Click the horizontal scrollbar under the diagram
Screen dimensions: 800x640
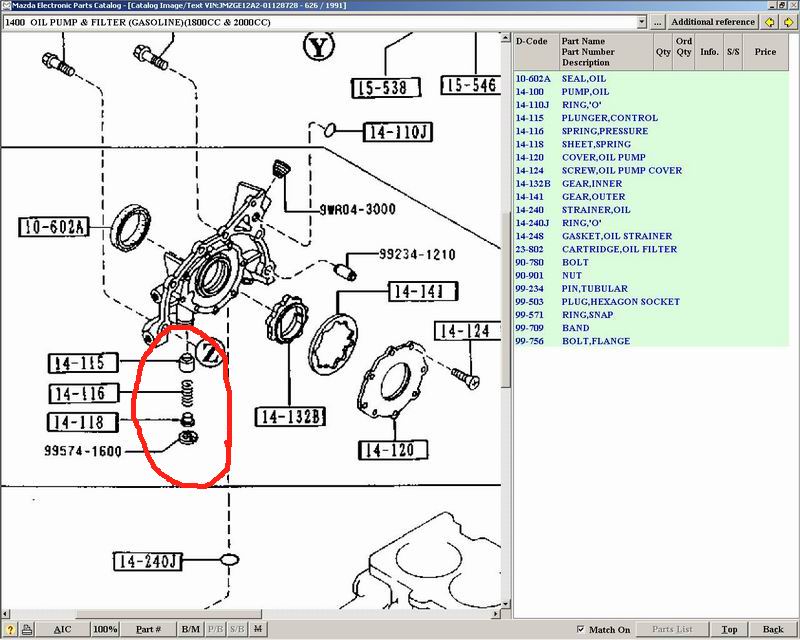click(251, 614)
